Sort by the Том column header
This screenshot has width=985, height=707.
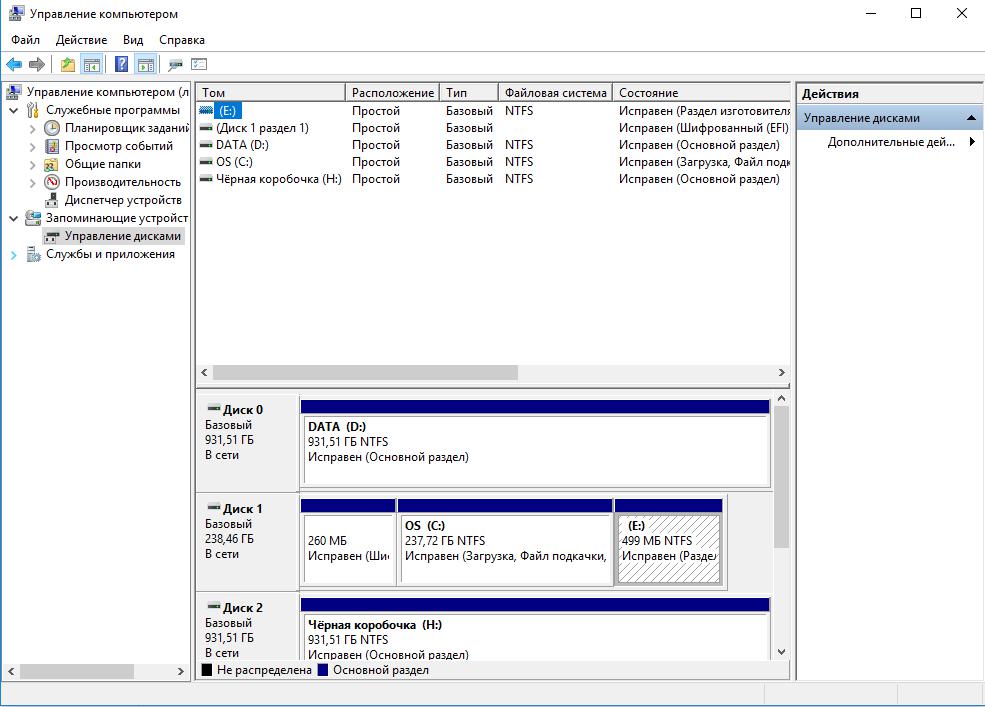(271, 92)
